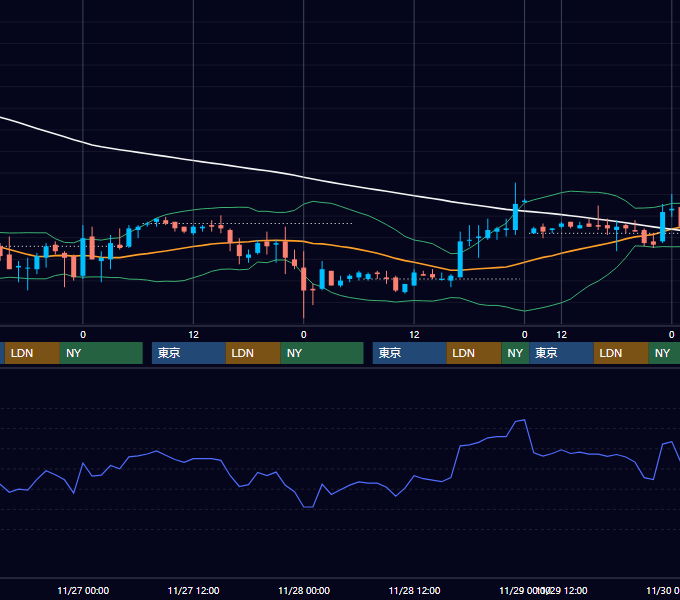Click the 東京 session block for 11/27
Image resolution: width=680 pixels, height=600 pixels.
(x=189, y=353)
